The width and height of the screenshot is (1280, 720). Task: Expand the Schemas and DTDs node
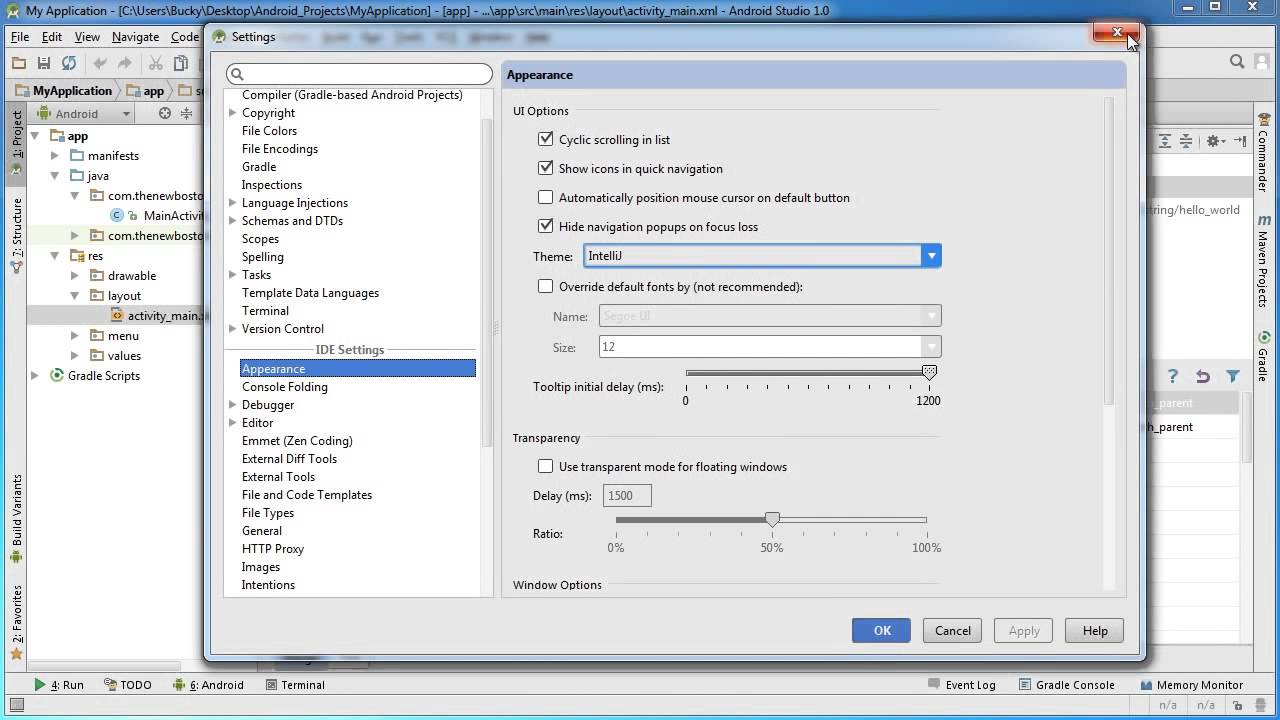click(232, 221)
